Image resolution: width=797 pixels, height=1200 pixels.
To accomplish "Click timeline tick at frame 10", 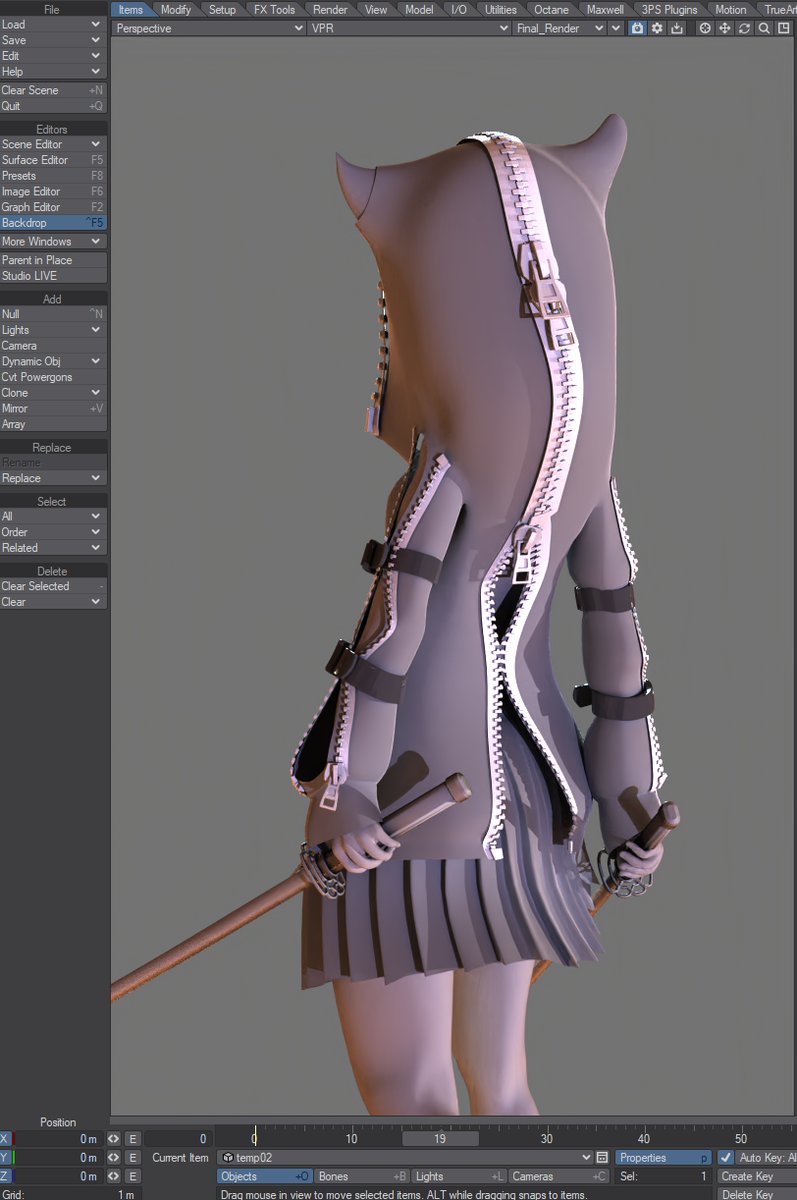I will pyautogui.click(x=351, y=1139).
